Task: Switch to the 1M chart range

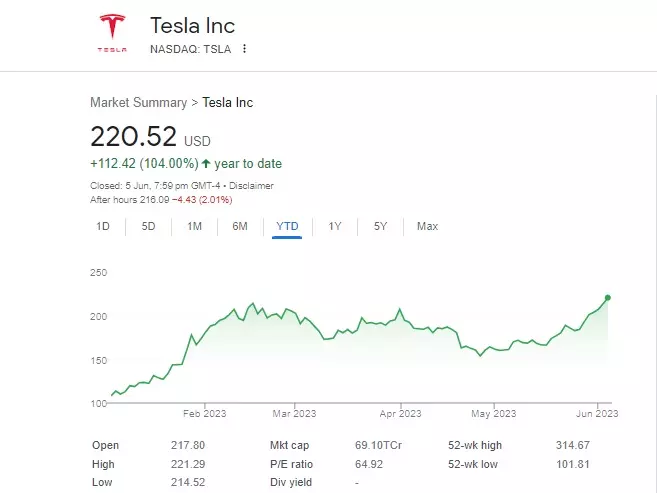Action: [x=194, y=226]
